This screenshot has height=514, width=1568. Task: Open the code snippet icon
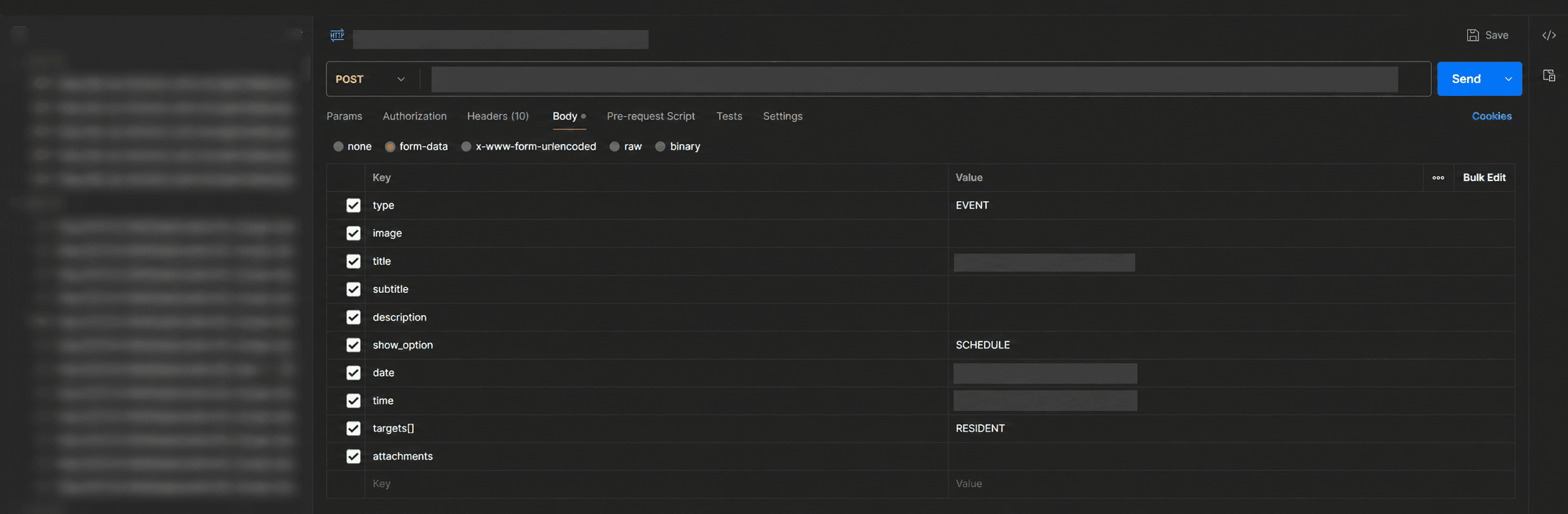click(x=1549, y=35)
